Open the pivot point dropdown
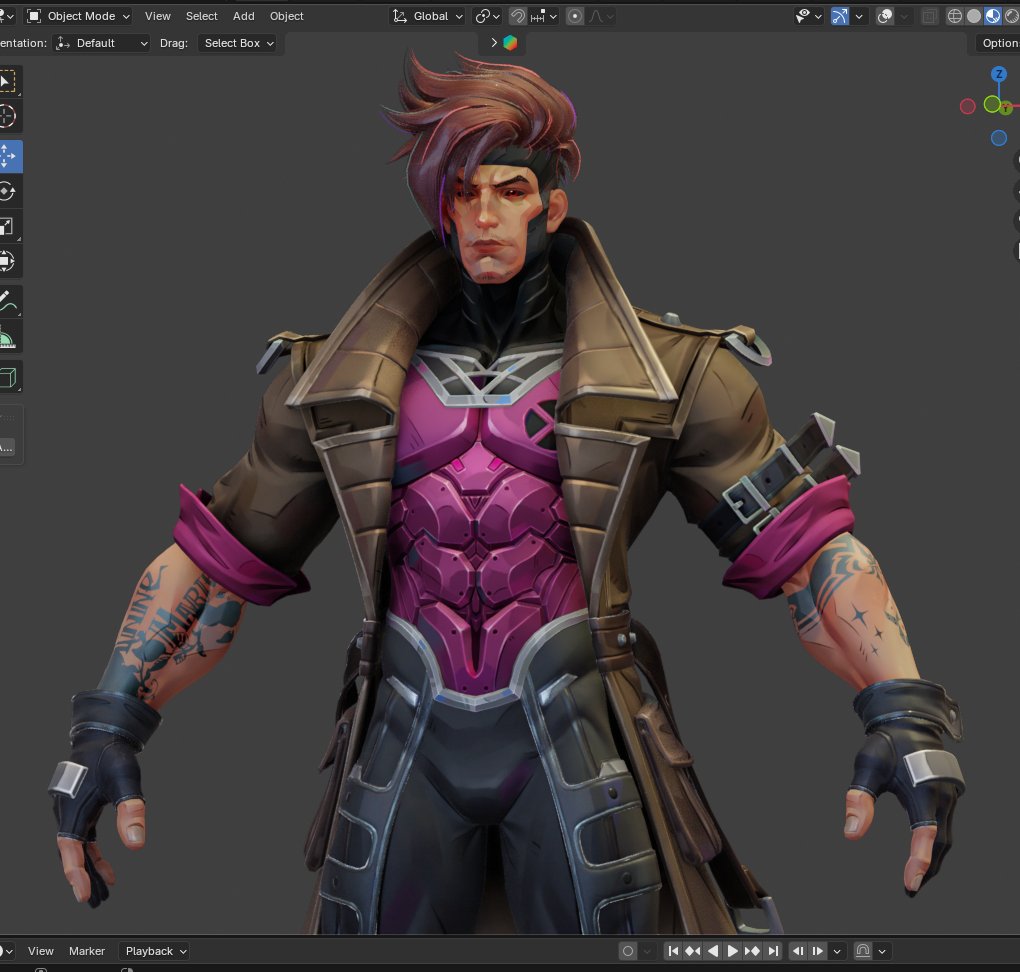 [x=487, y=16]
